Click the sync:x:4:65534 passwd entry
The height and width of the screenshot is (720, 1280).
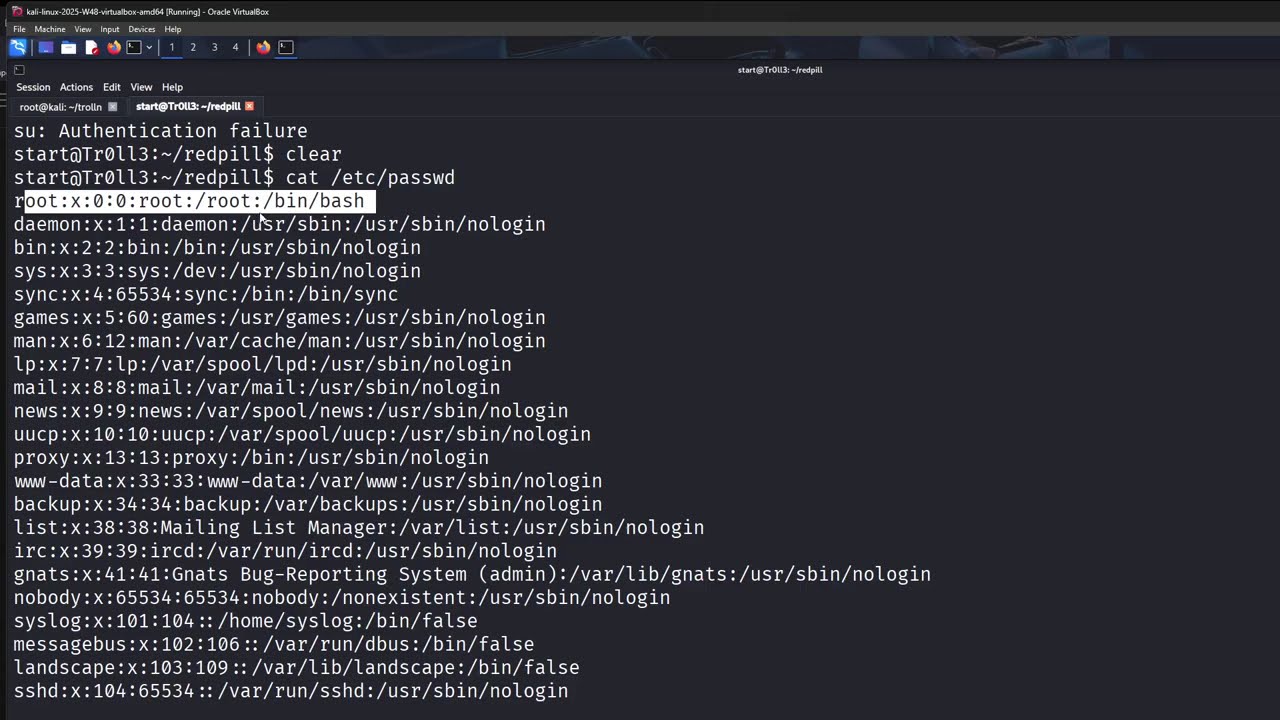point(206,294)
